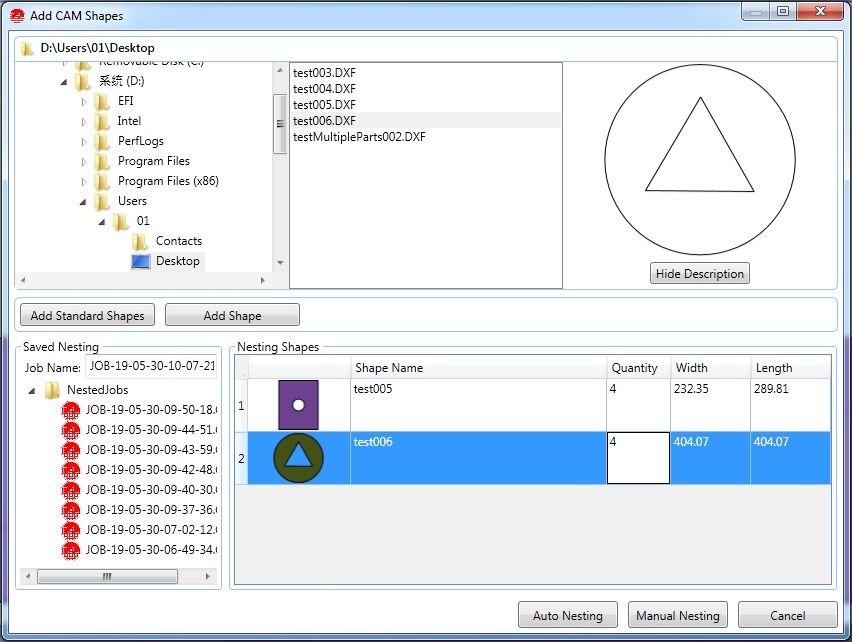Click the red icon for JOB-19-05-30-09-50-18
The height and width of the screenshot is (642, 852).
(x=71, y=410)
